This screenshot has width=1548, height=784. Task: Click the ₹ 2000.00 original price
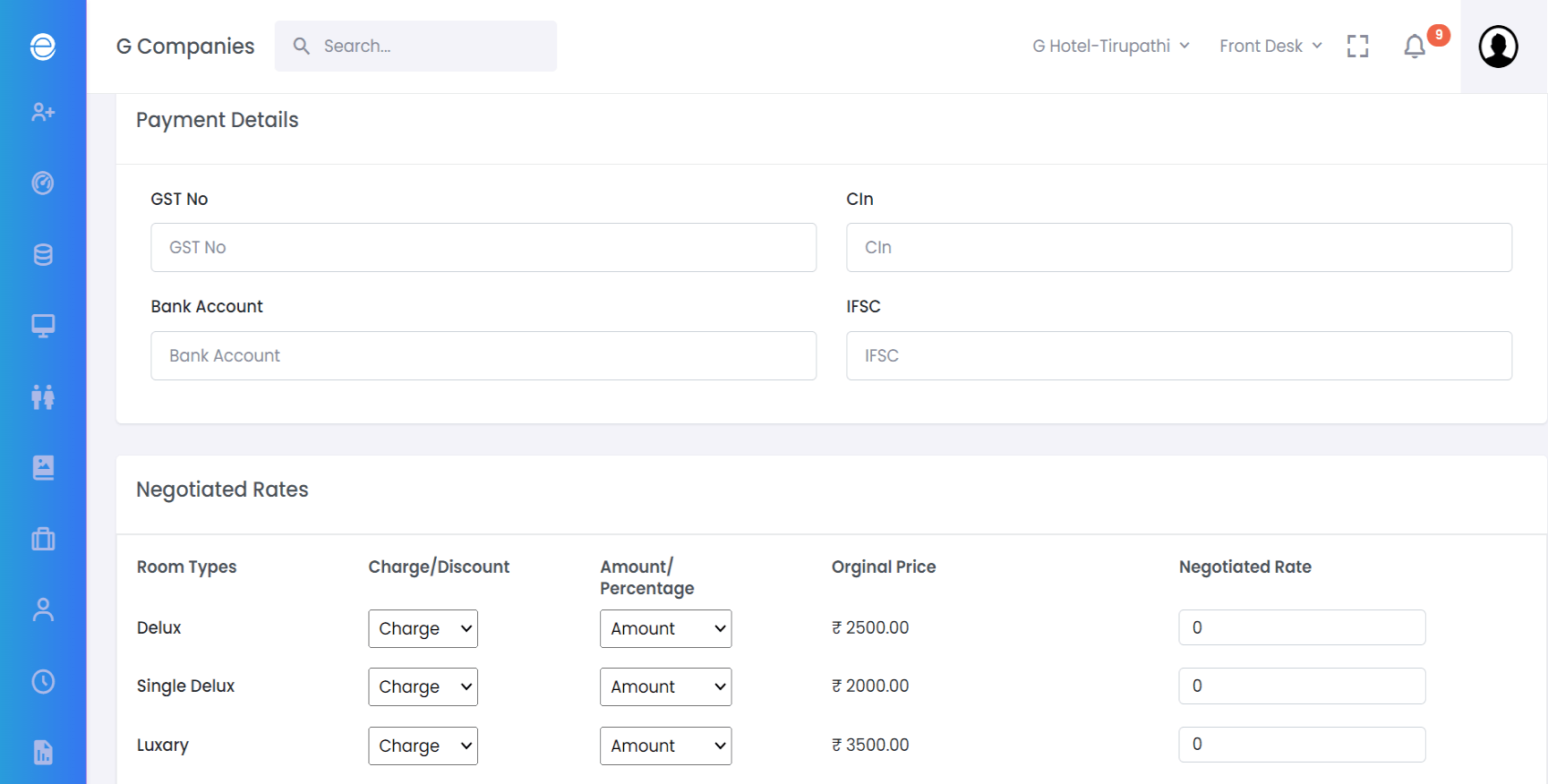870,686
